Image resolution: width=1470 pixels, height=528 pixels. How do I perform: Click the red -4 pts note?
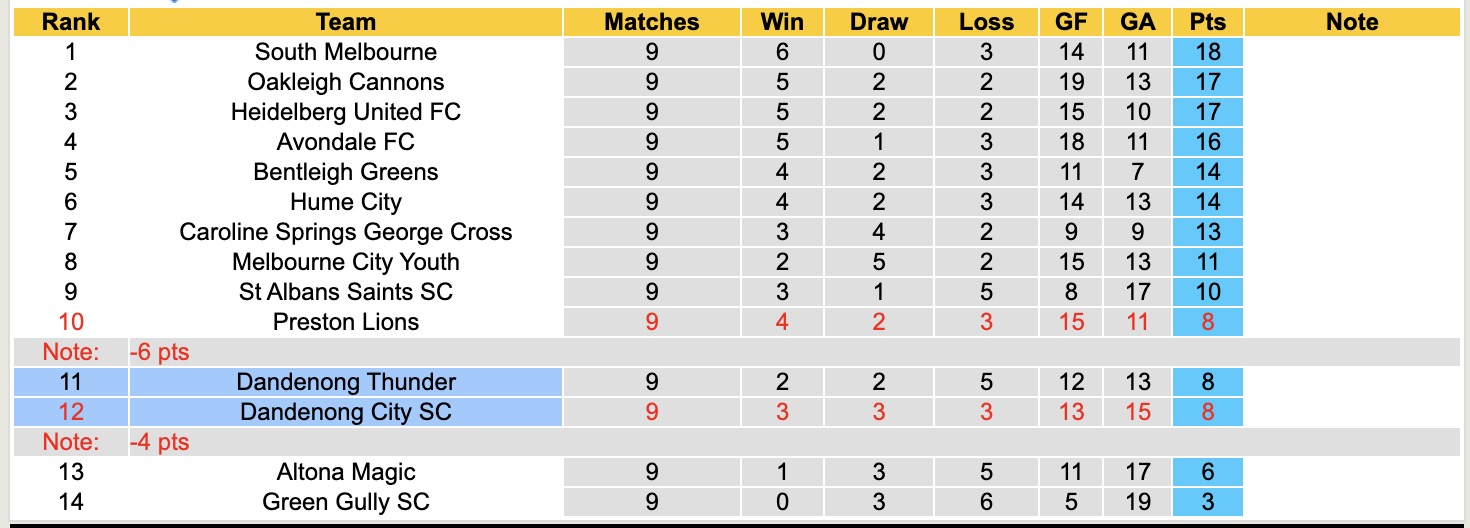tap(160, 442)
